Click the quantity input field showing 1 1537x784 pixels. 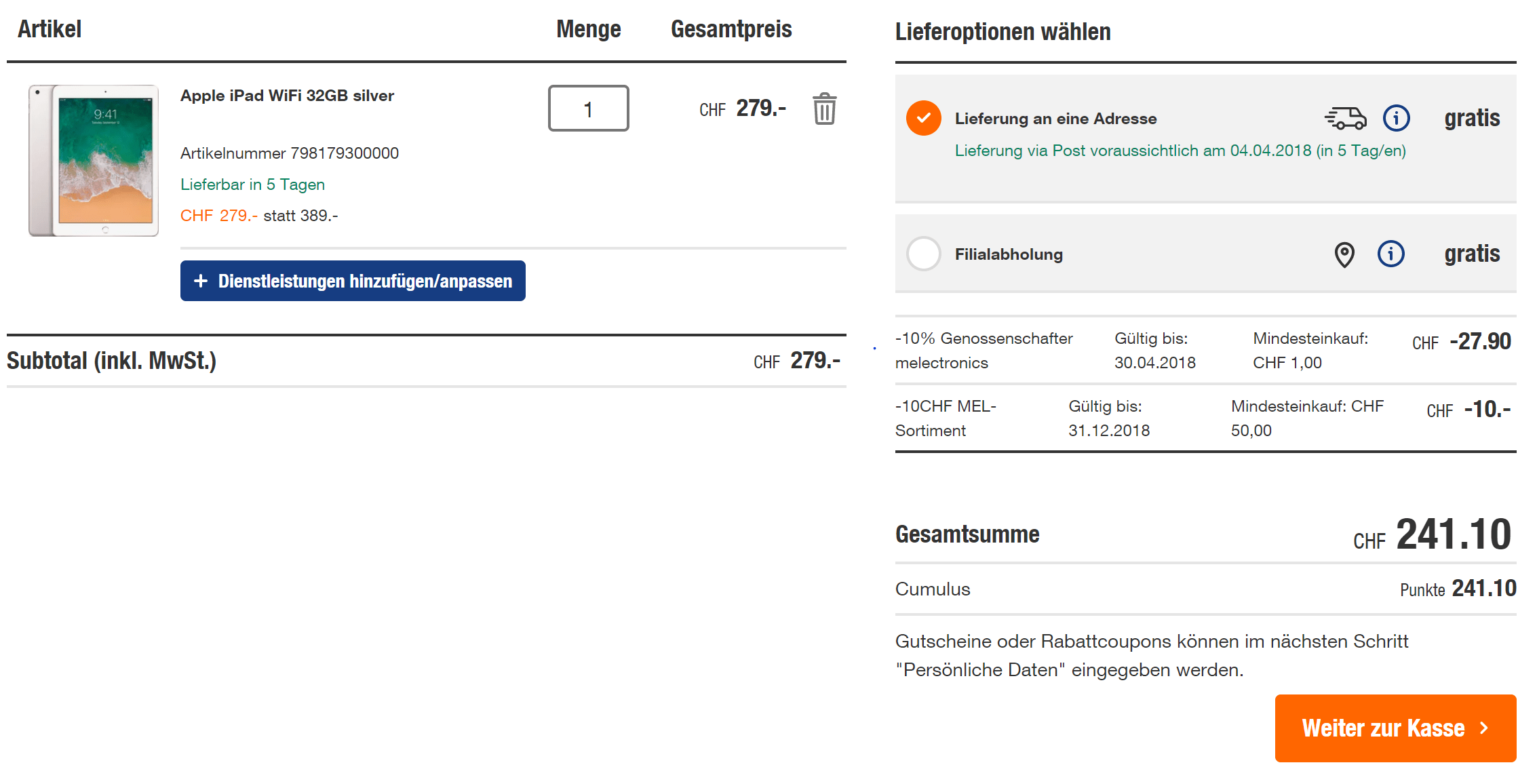(x=588, y=109)
